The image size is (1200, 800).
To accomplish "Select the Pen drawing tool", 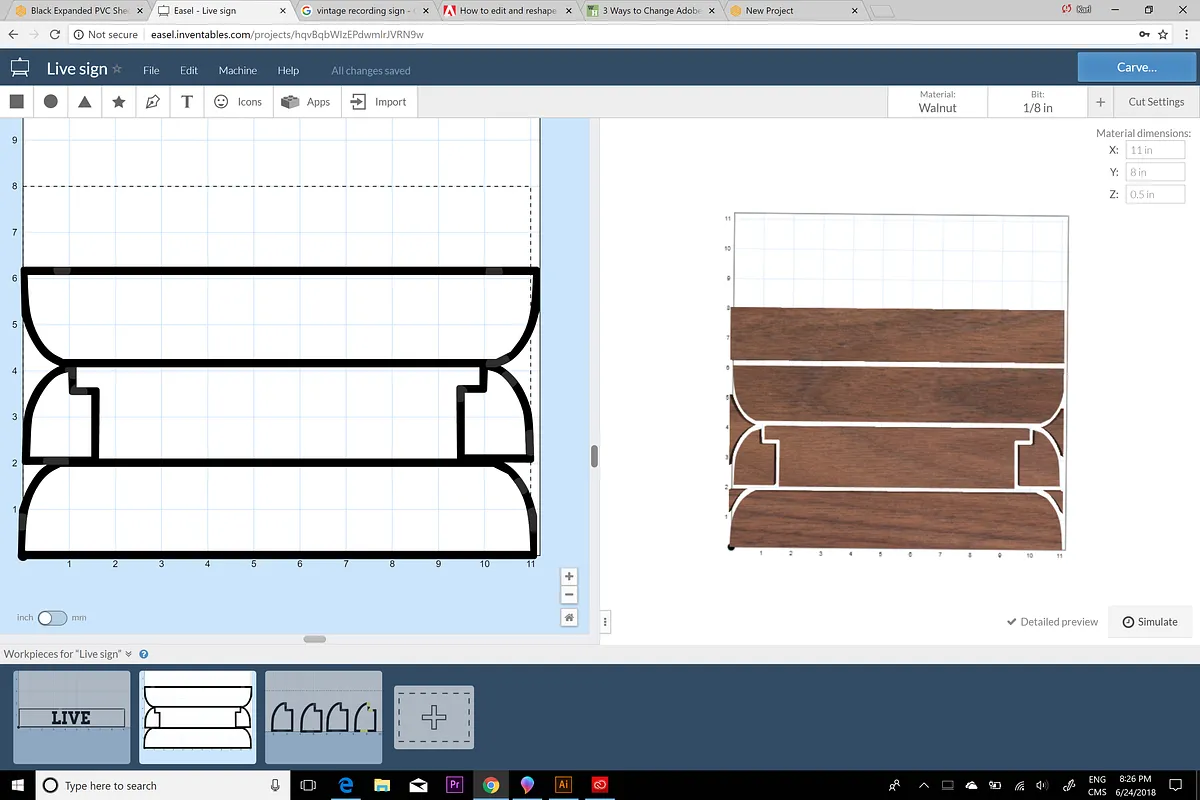I will (x=153, y=102).
